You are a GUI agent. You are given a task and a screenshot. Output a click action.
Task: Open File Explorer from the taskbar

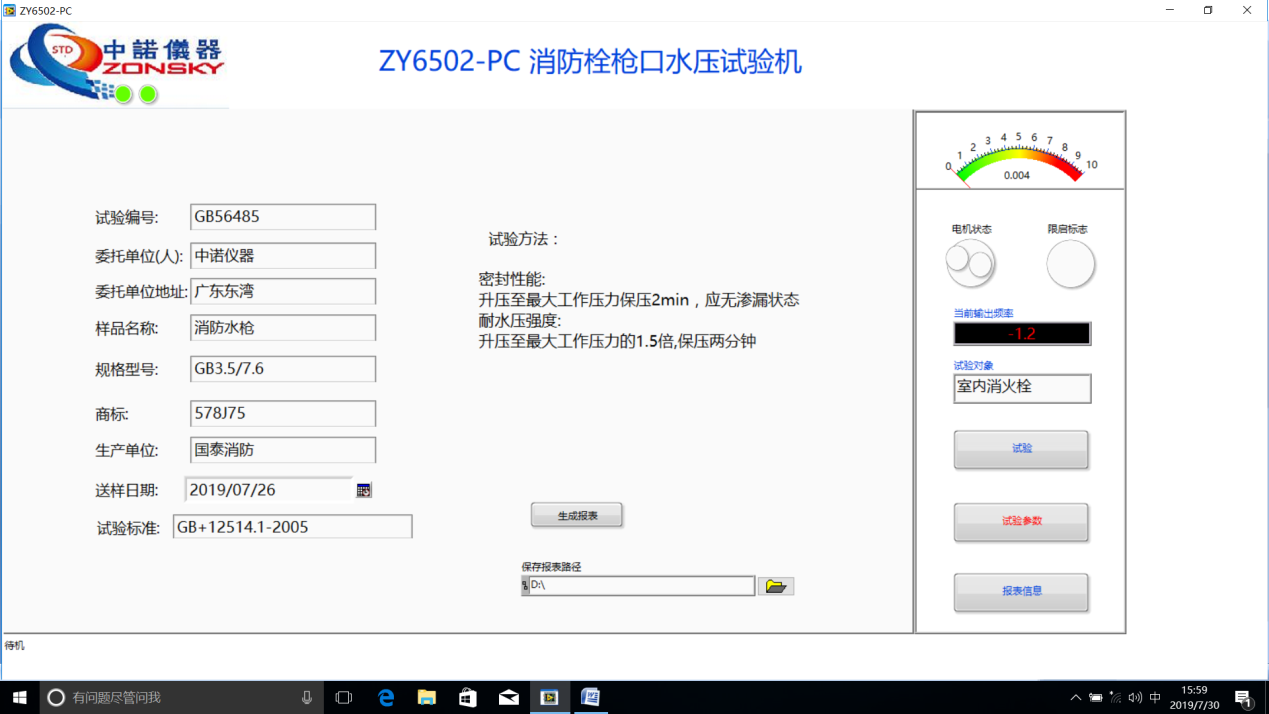[x=426, y=697]
